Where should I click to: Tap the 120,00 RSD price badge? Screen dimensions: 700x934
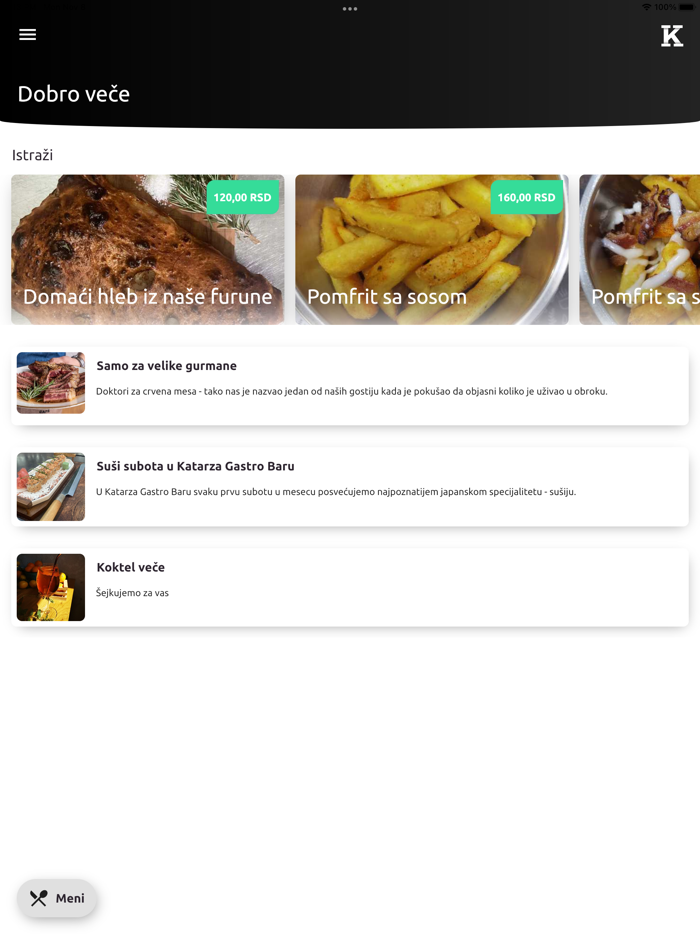(x=242, y=197)
